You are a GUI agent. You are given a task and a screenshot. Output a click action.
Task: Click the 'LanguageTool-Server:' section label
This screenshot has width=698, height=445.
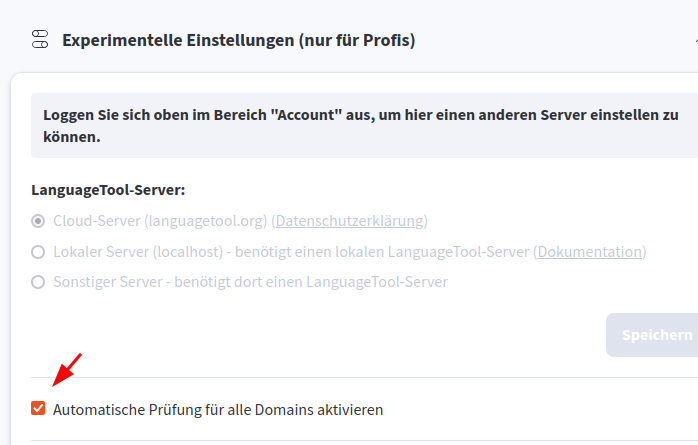(108, 190)
